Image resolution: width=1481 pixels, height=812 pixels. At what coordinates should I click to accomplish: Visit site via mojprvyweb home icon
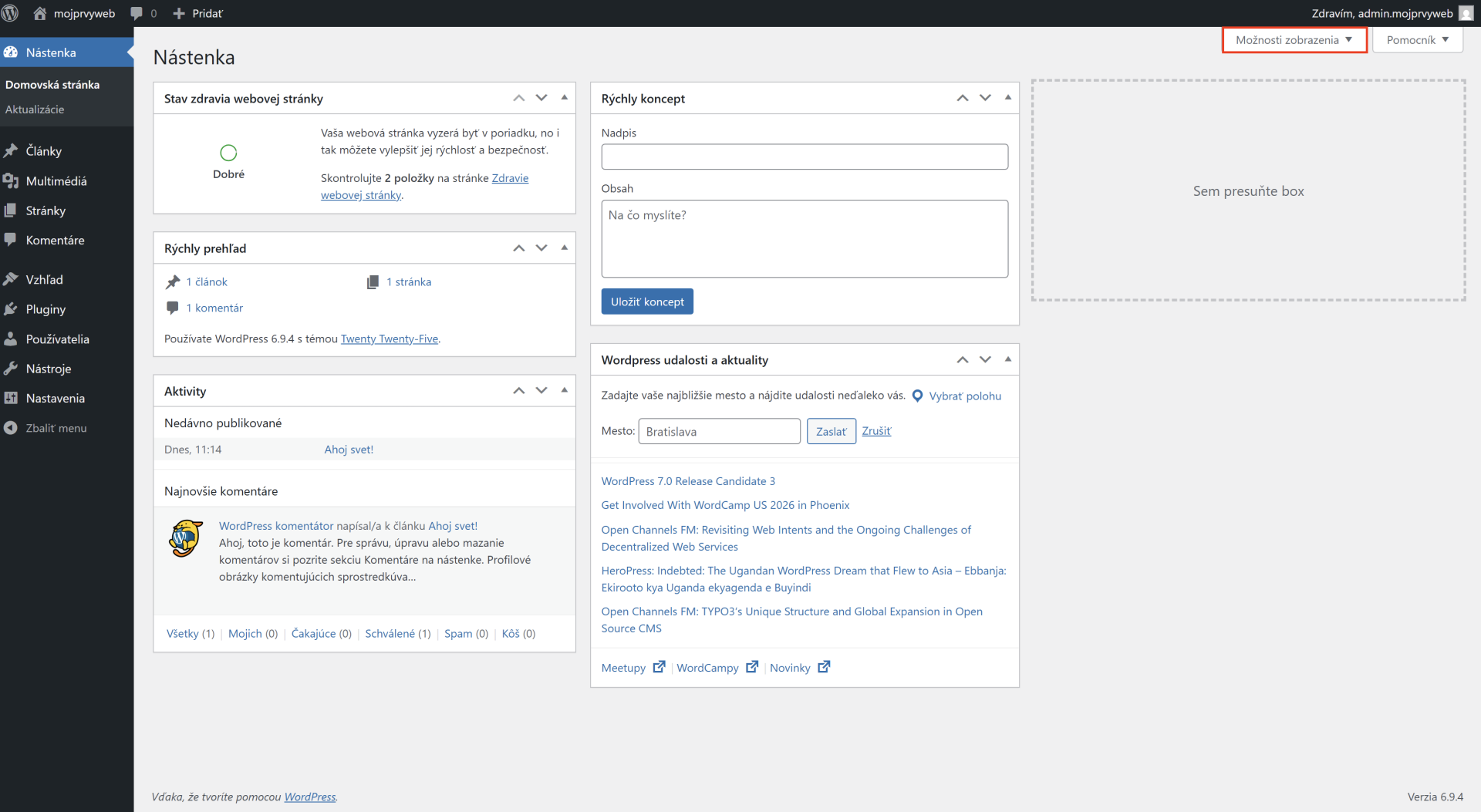click(40, 13)
